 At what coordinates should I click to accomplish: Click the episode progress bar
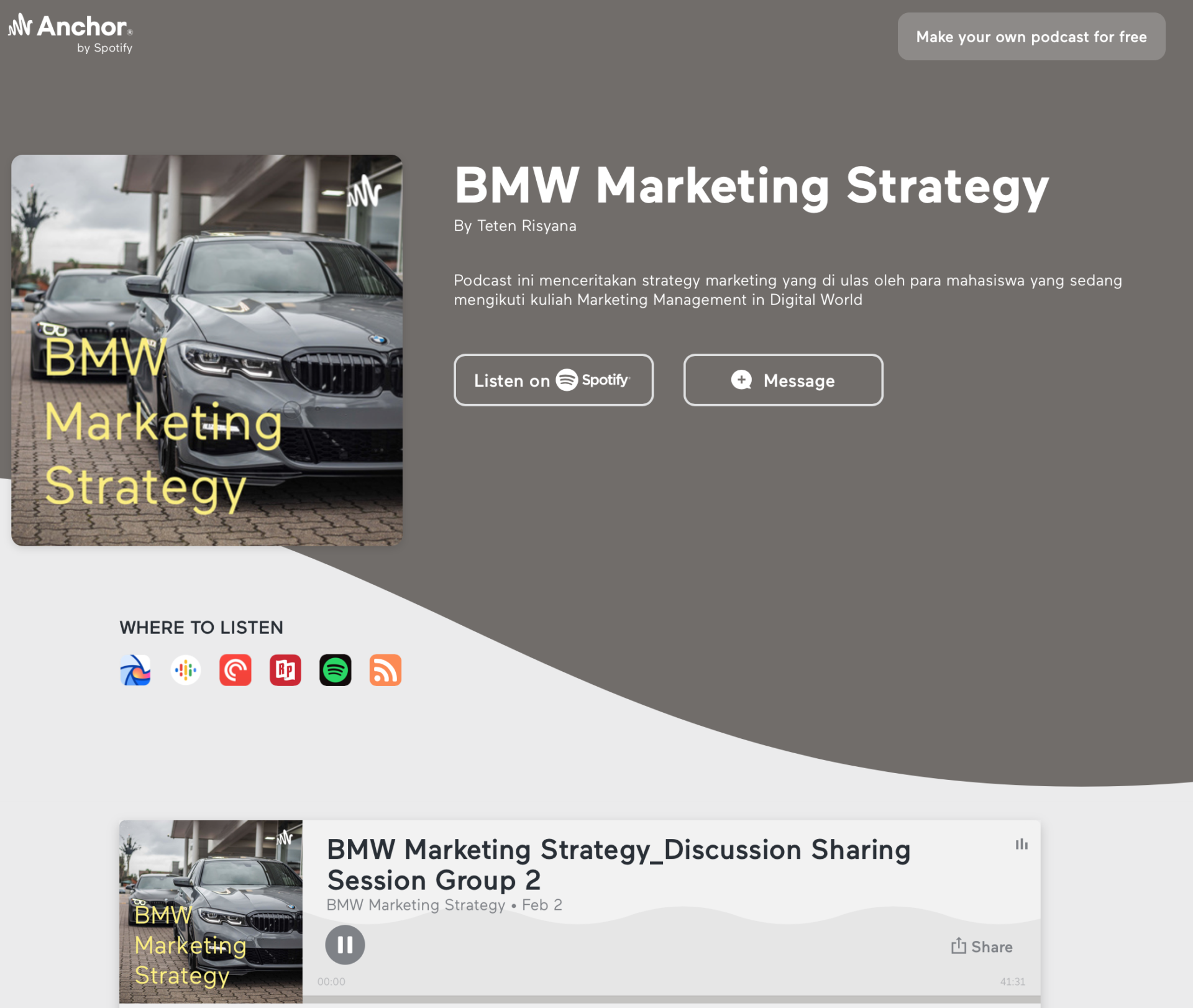coord(671,999)
